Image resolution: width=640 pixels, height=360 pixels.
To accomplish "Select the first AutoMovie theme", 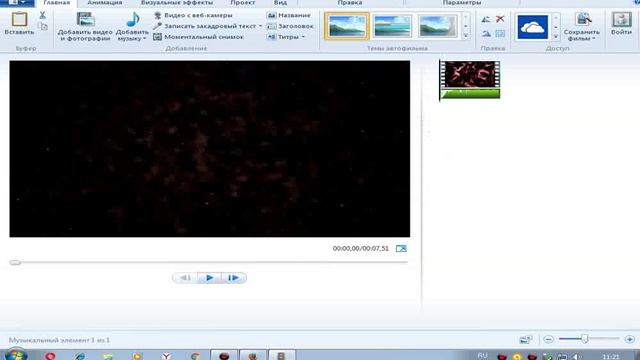I will pyautogui.click(x=347, y=26).
